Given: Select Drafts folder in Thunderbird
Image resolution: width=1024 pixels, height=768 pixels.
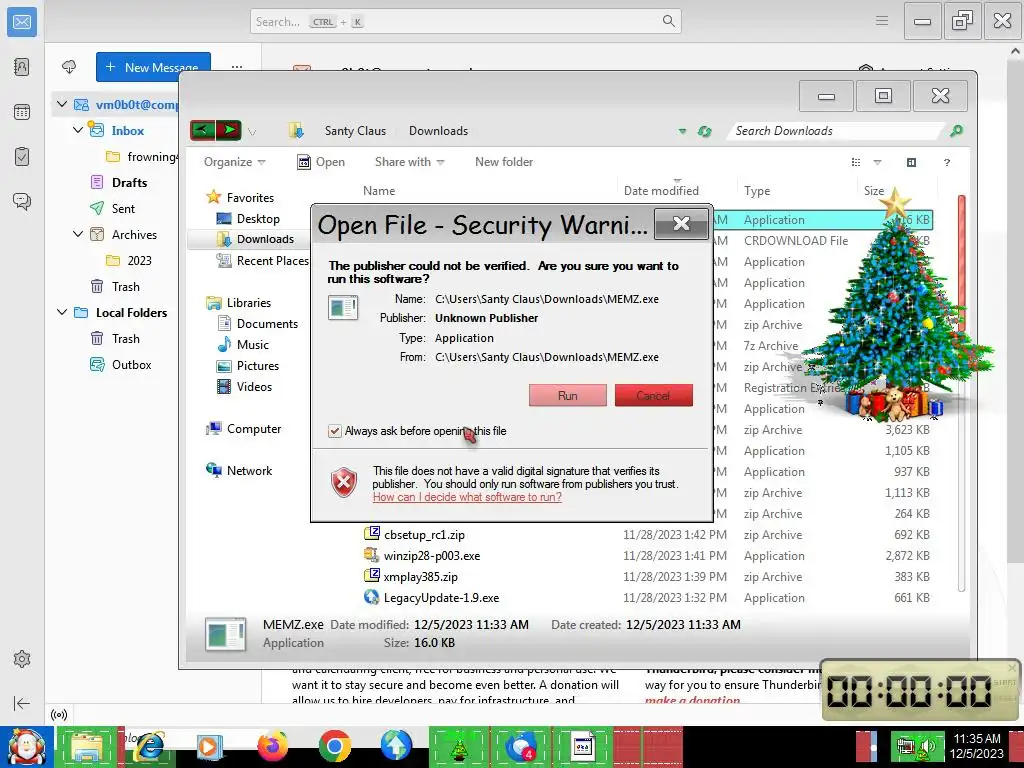Looking at the screenshot, I should [x=129, y=182].
